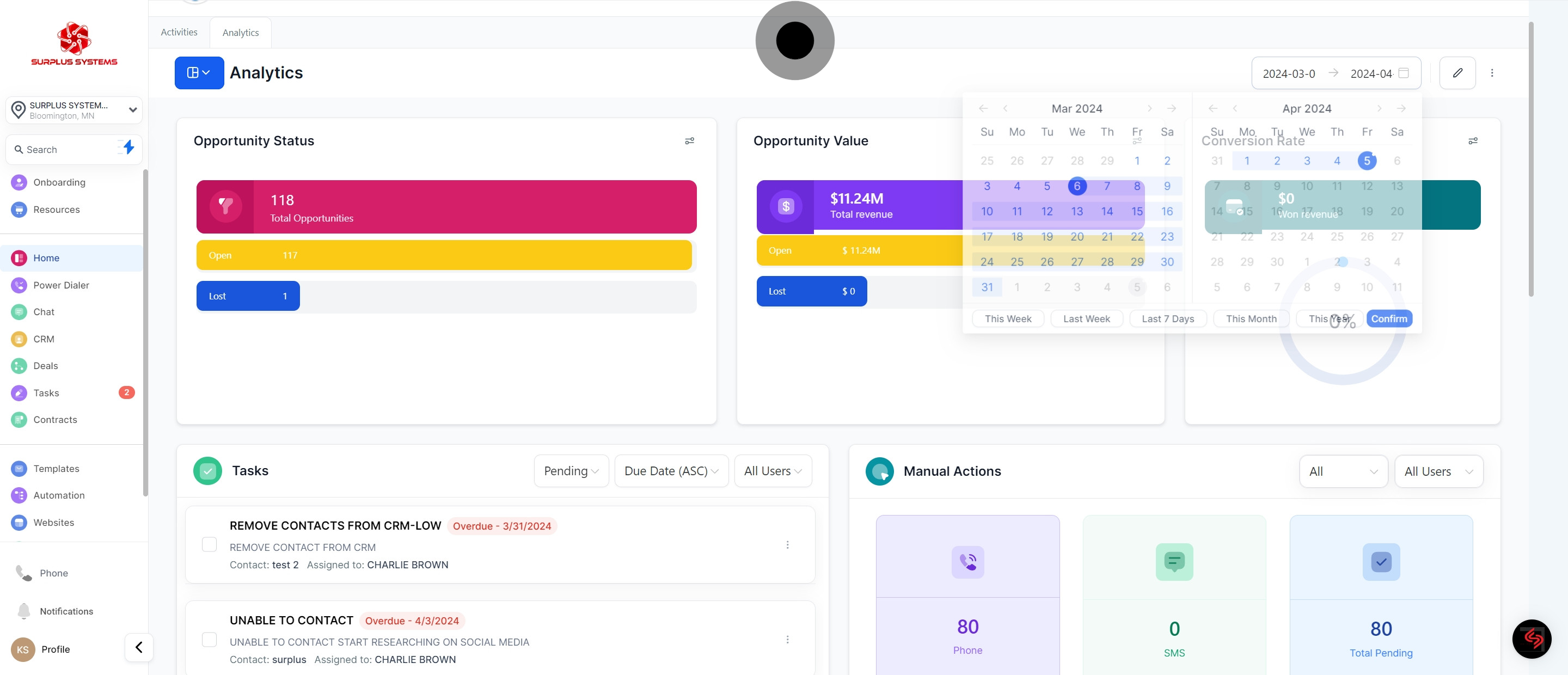Expand the SURPLUS SYSTEM location selector
This screenshot has width=1568, height=675.
(73, 110)
